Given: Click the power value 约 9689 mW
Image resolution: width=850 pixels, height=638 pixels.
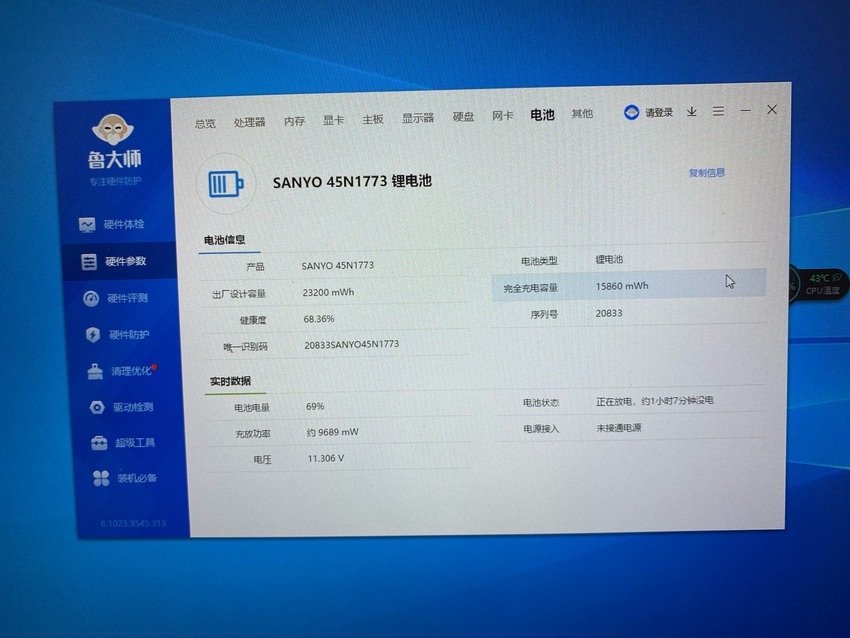Looking at the screenshot, I should tap(332, 432).
